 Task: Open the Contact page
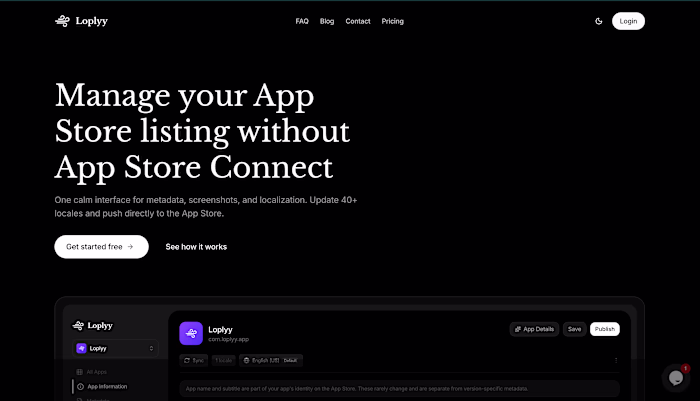click(x=358, y=21)
